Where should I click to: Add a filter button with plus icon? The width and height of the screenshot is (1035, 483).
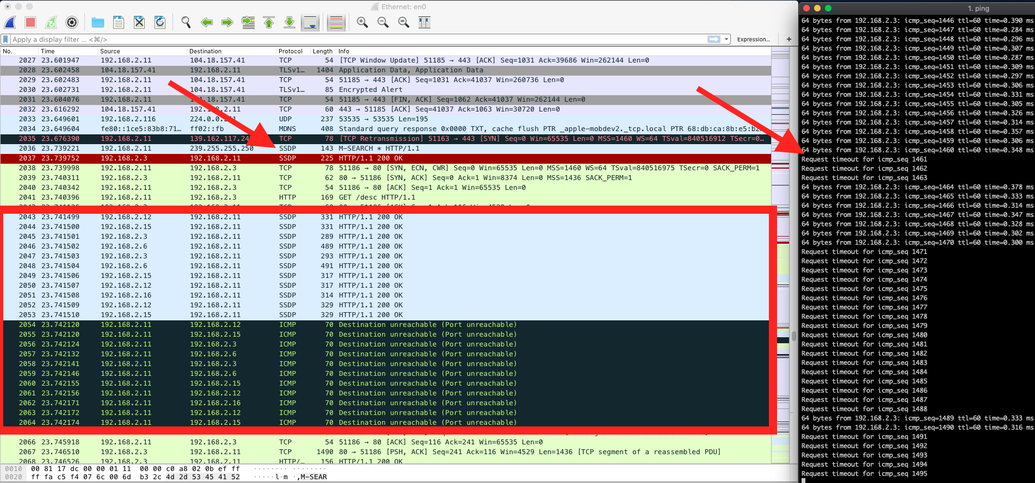pyautogui.click(x=787, y=40)
